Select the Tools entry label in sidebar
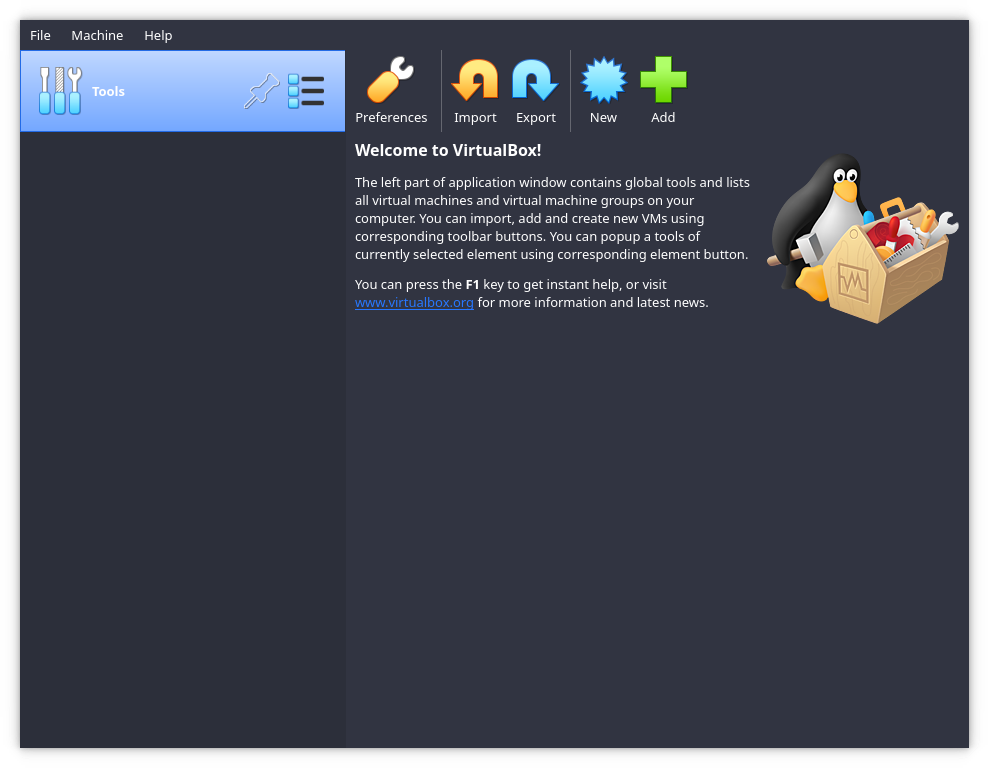Screen dimensions: 989x768 [x=108, y=91]
